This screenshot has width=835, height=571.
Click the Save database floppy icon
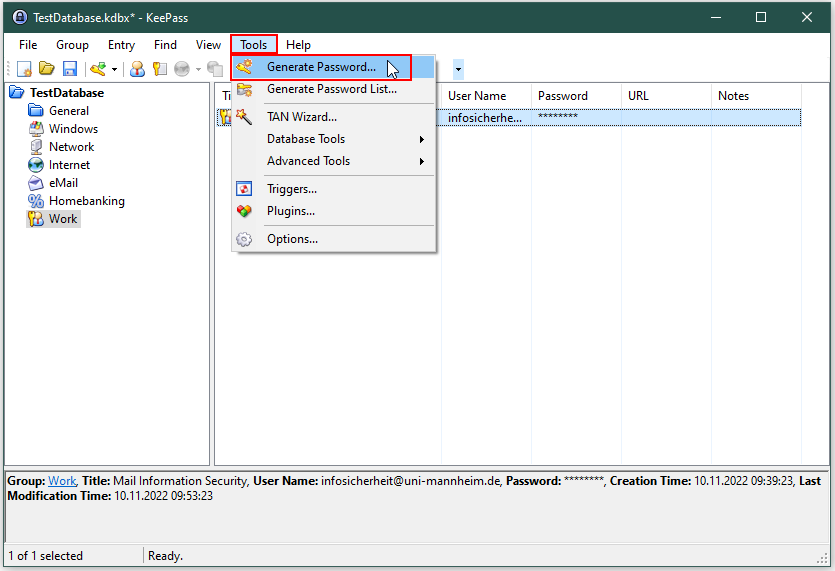click(x=70, y=69)
